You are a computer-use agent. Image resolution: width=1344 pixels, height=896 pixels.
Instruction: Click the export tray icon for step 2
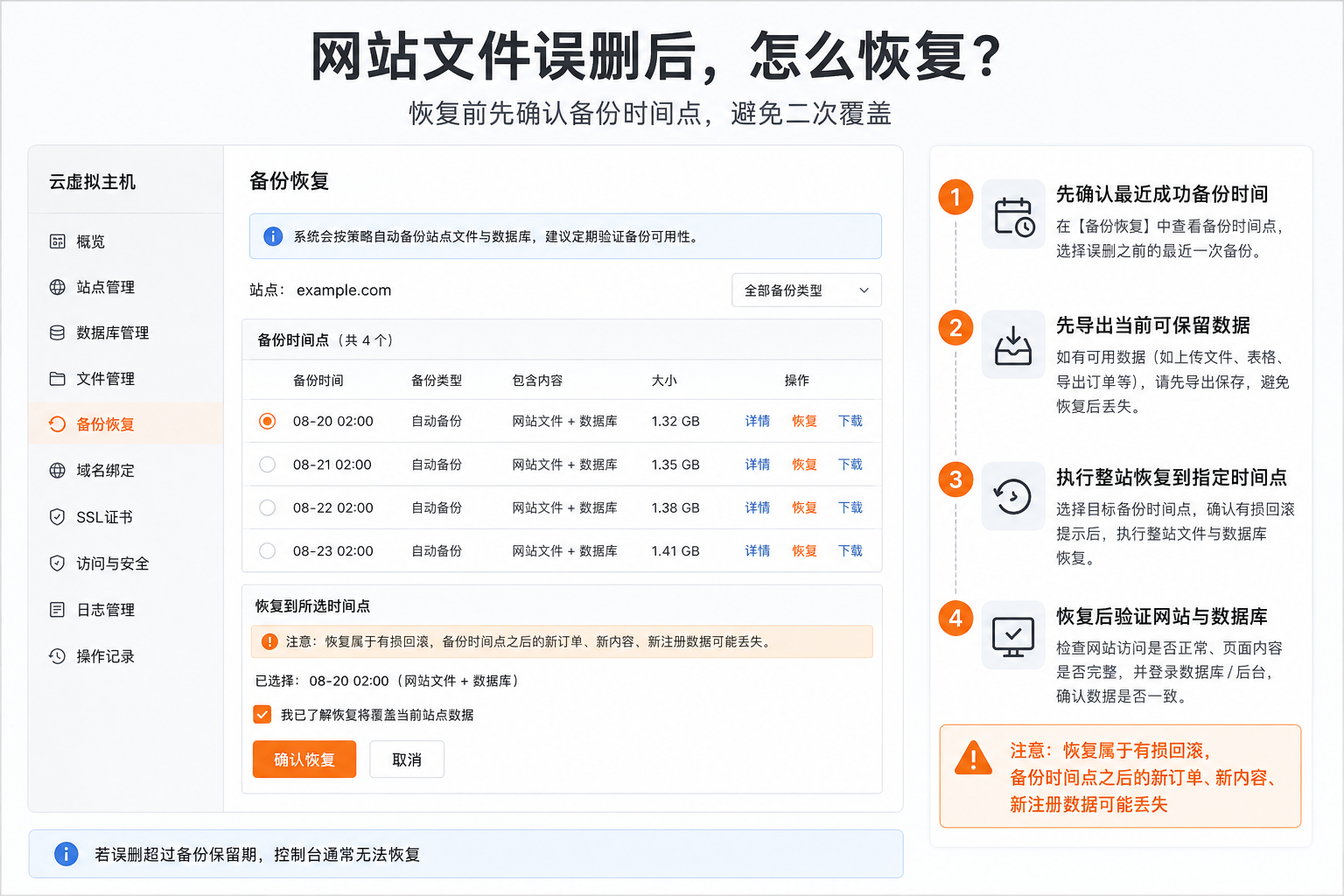(1013, 346)
